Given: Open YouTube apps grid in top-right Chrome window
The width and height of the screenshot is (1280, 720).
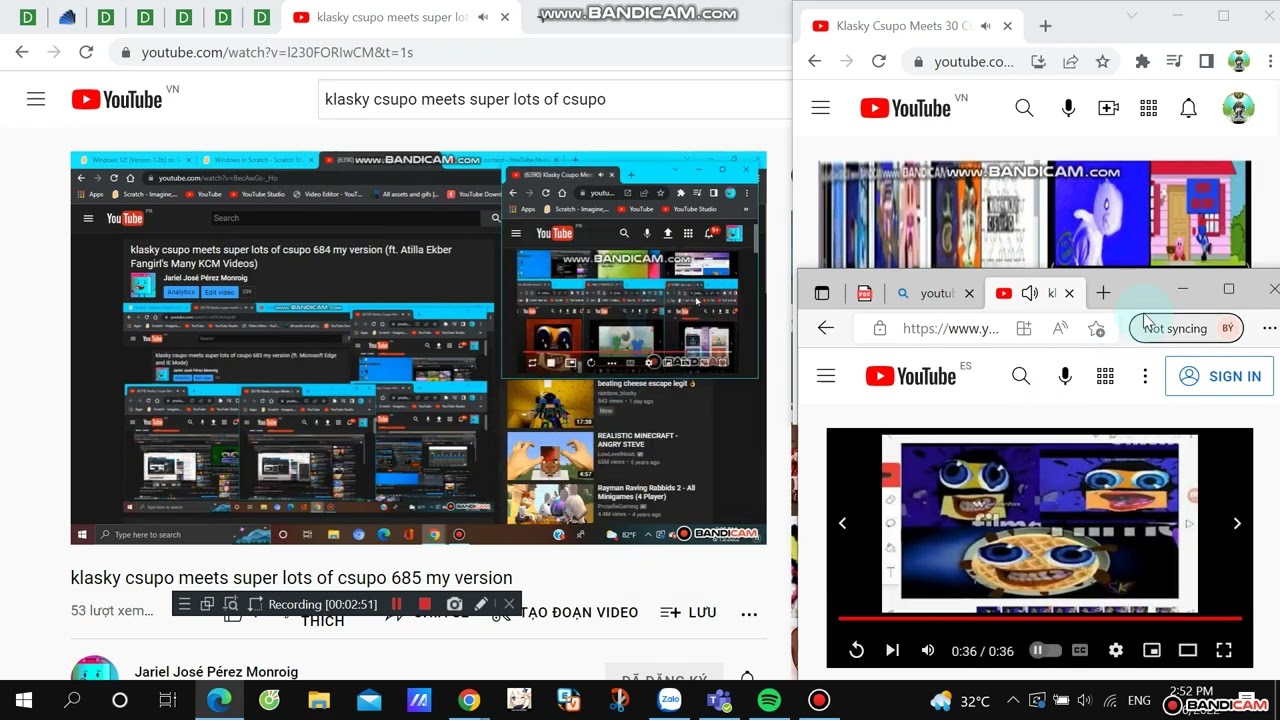Looking at the screenshot, I should [1148, 108].
